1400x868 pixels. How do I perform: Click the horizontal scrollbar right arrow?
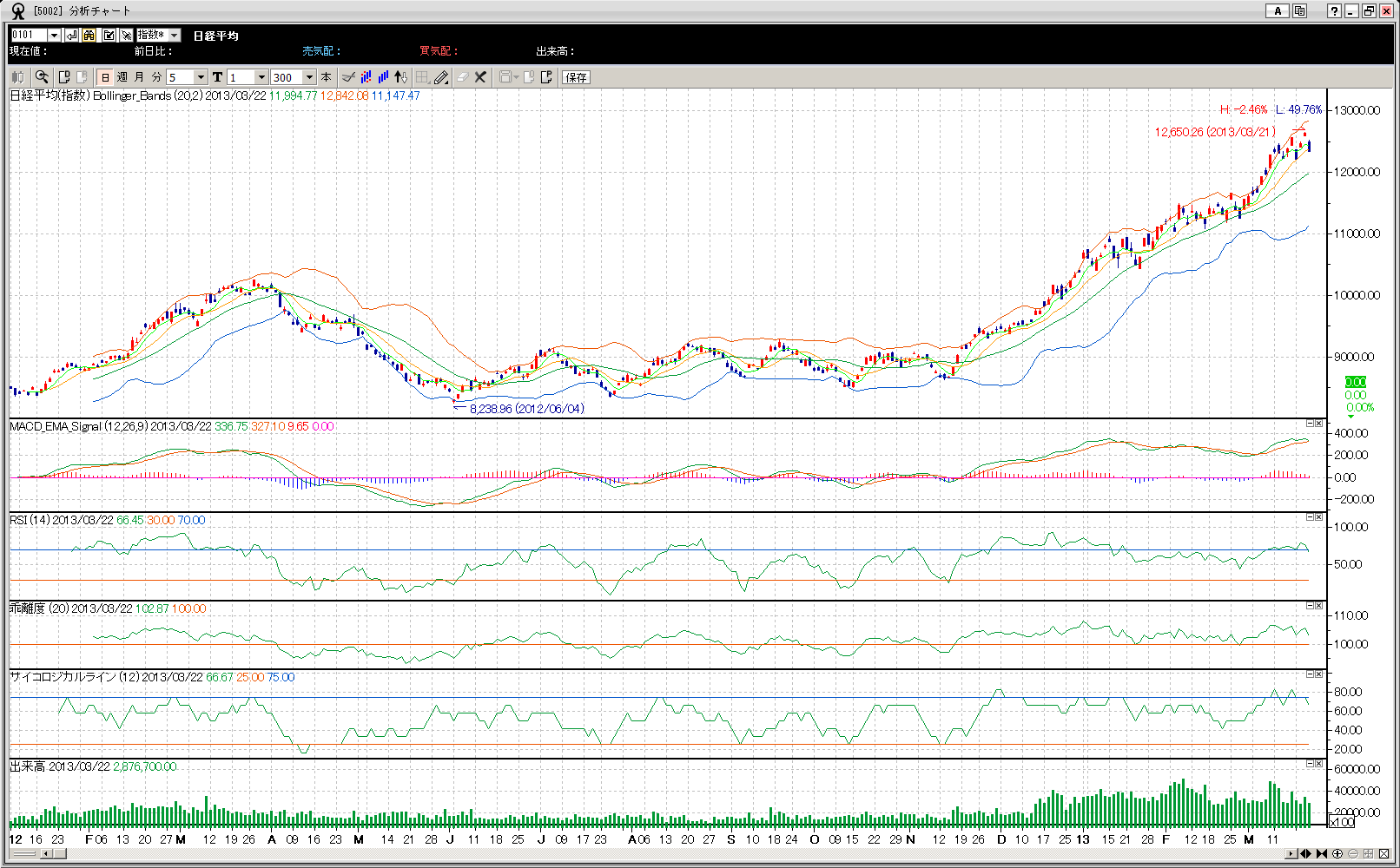(x=1291, y=854)
